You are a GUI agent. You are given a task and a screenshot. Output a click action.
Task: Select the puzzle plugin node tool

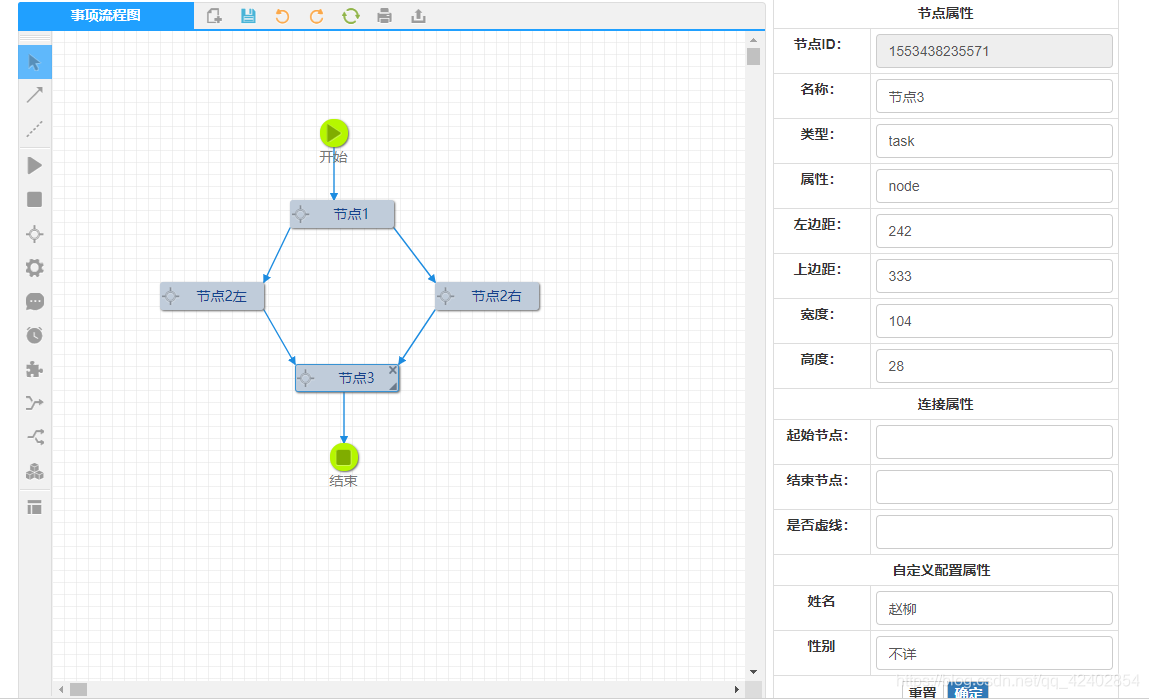pyautogui.click(x=34, y=369)
